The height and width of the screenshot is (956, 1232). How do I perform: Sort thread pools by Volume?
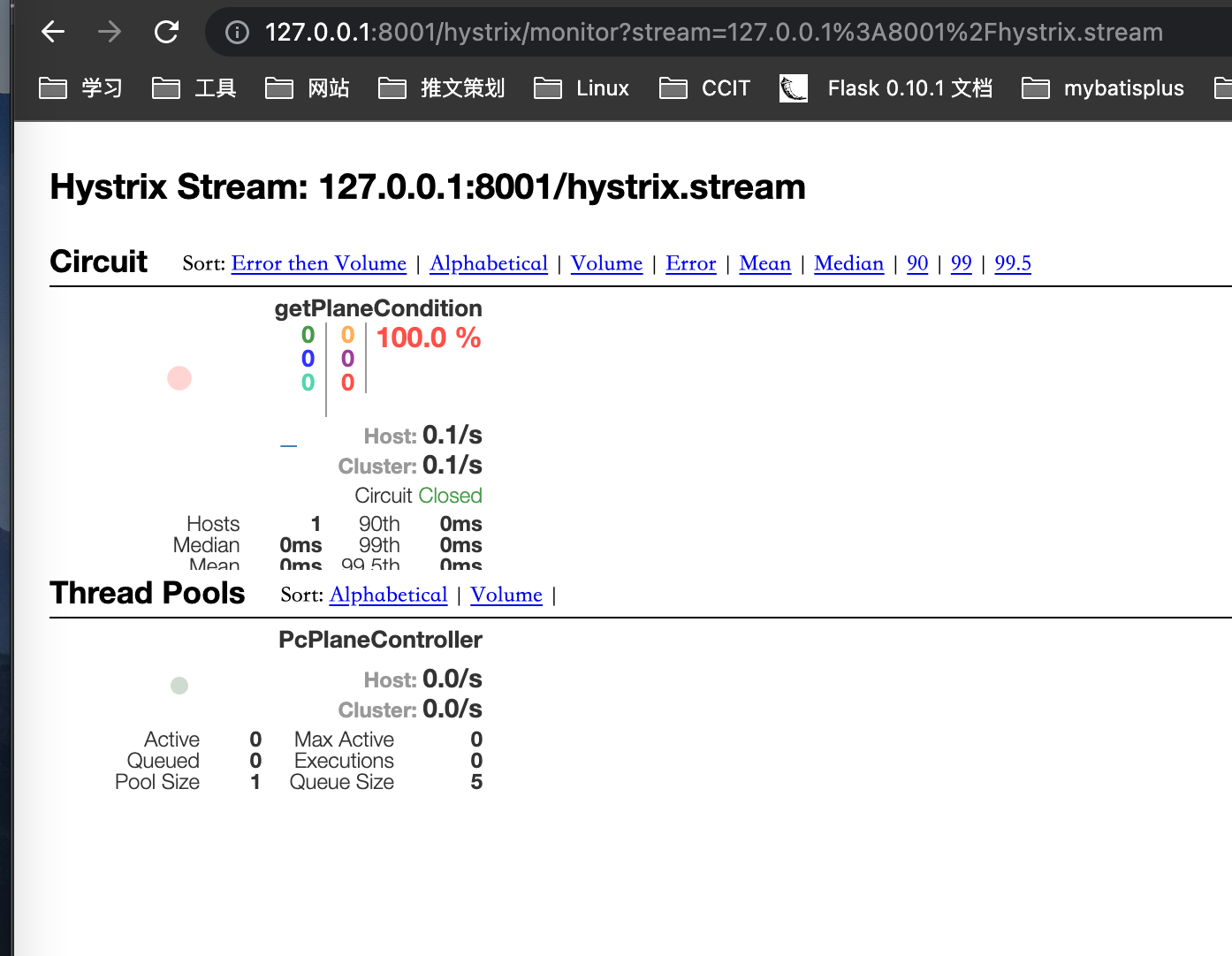506,595
